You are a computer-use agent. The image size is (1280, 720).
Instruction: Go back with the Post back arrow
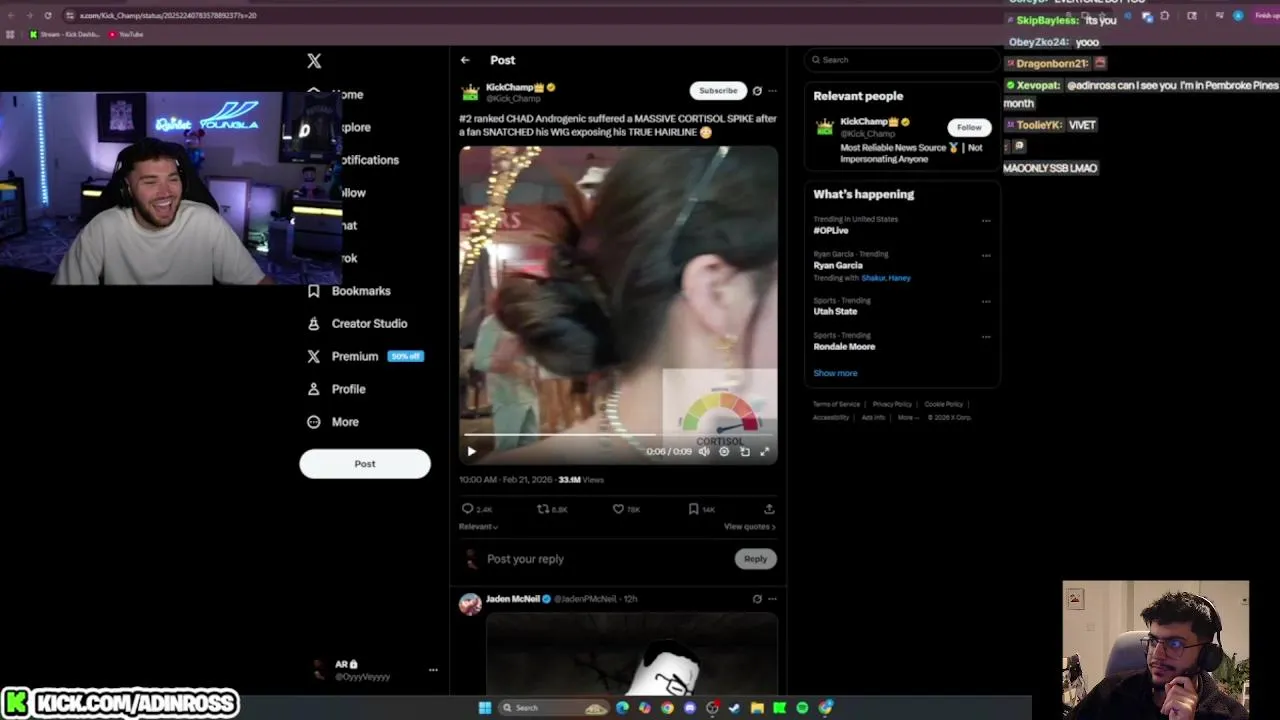465,60
